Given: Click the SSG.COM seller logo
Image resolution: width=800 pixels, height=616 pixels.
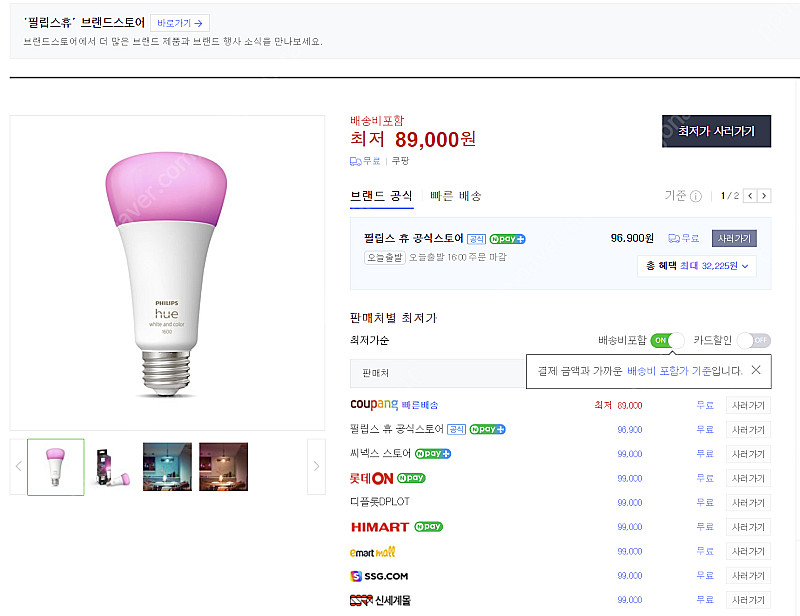Looking at the screenshot, I should pyautogui.click(x=379, y=576).
